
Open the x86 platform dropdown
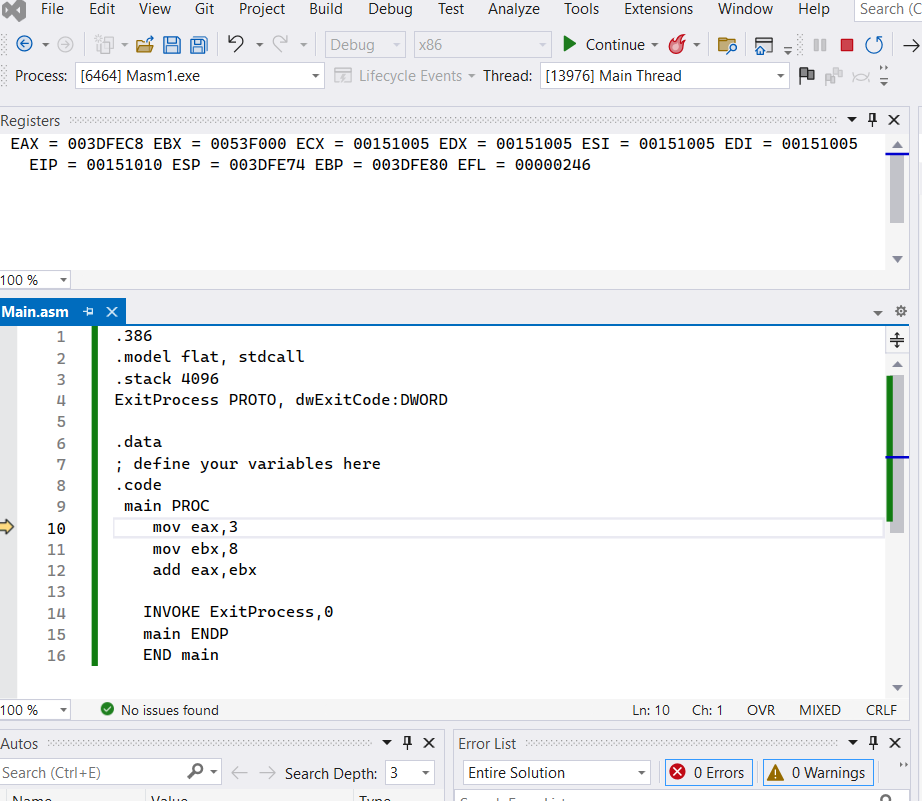click(482, 45)
